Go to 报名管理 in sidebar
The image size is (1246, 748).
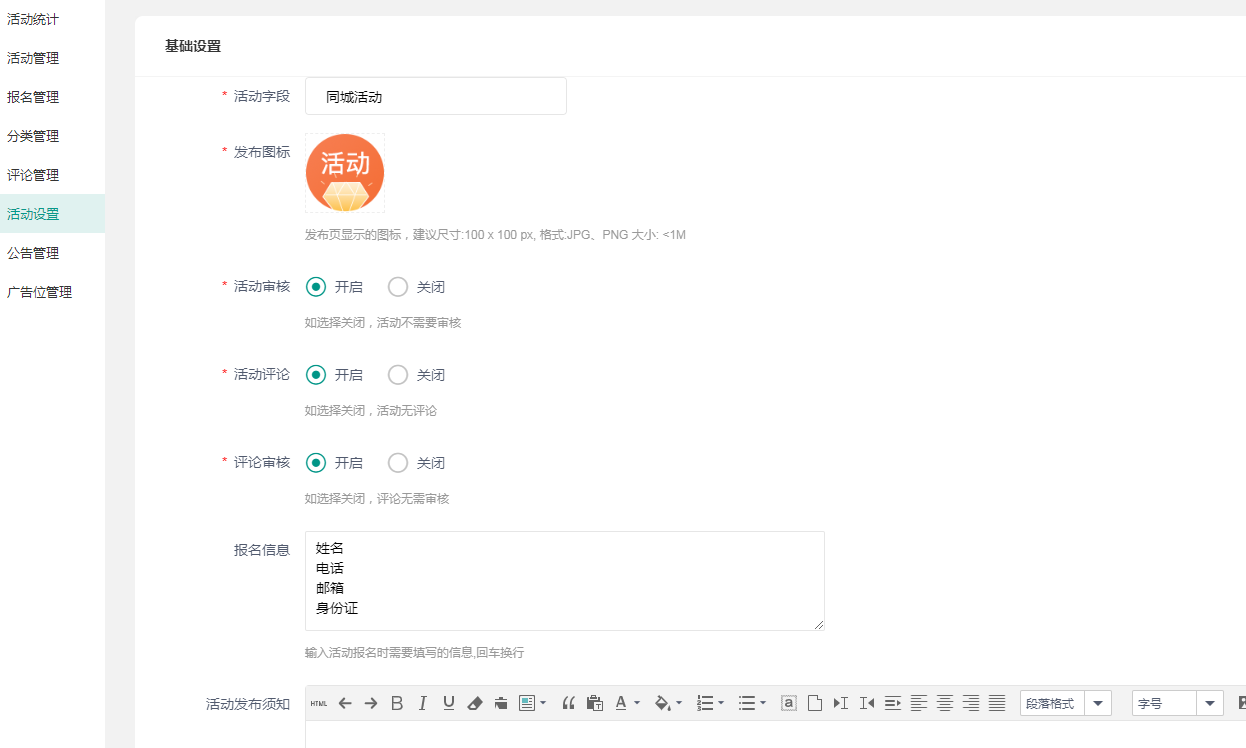coord(33,97)
